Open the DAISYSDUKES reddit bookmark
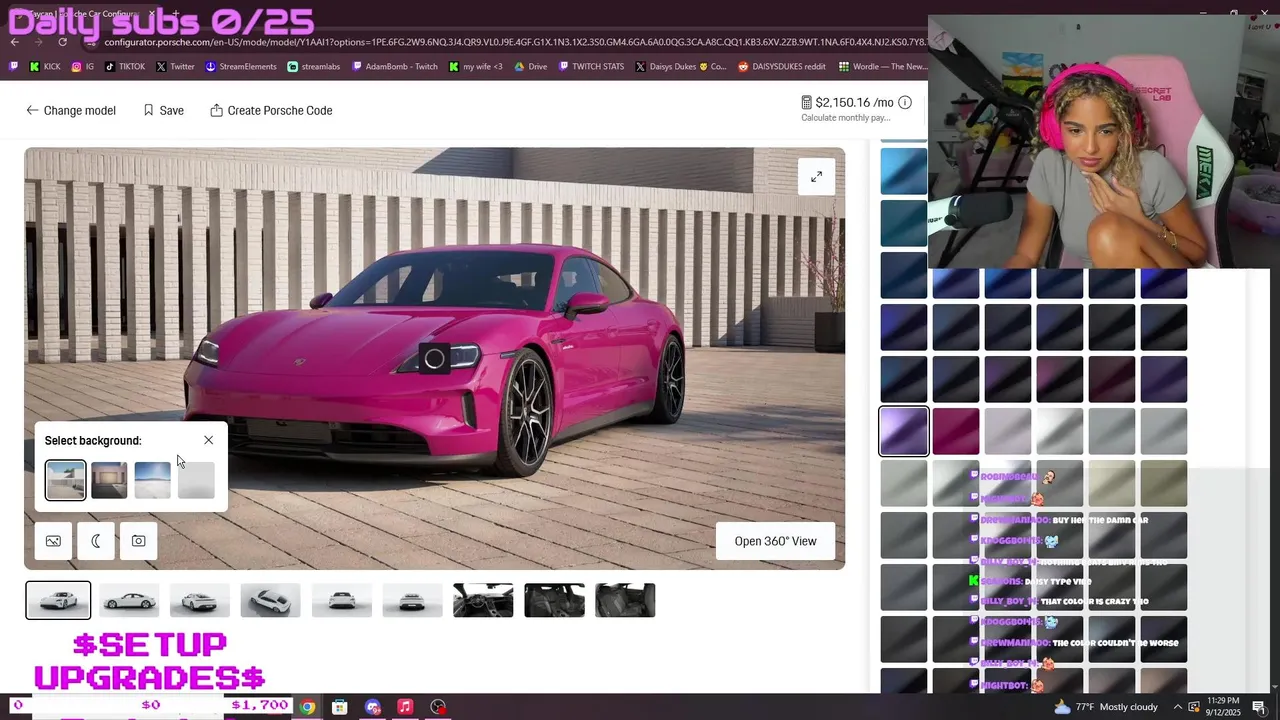The image size is (1280, 720). click(782, 67)
